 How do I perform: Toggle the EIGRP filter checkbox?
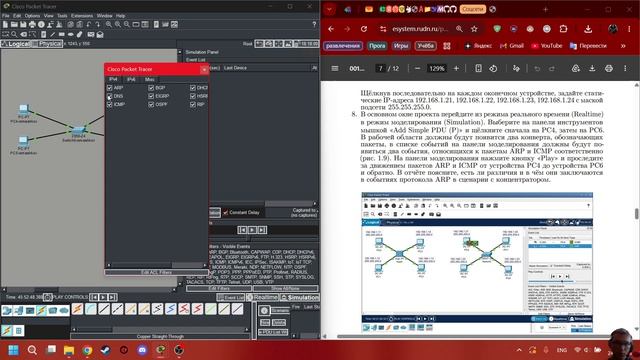click(x=151, y=96)
